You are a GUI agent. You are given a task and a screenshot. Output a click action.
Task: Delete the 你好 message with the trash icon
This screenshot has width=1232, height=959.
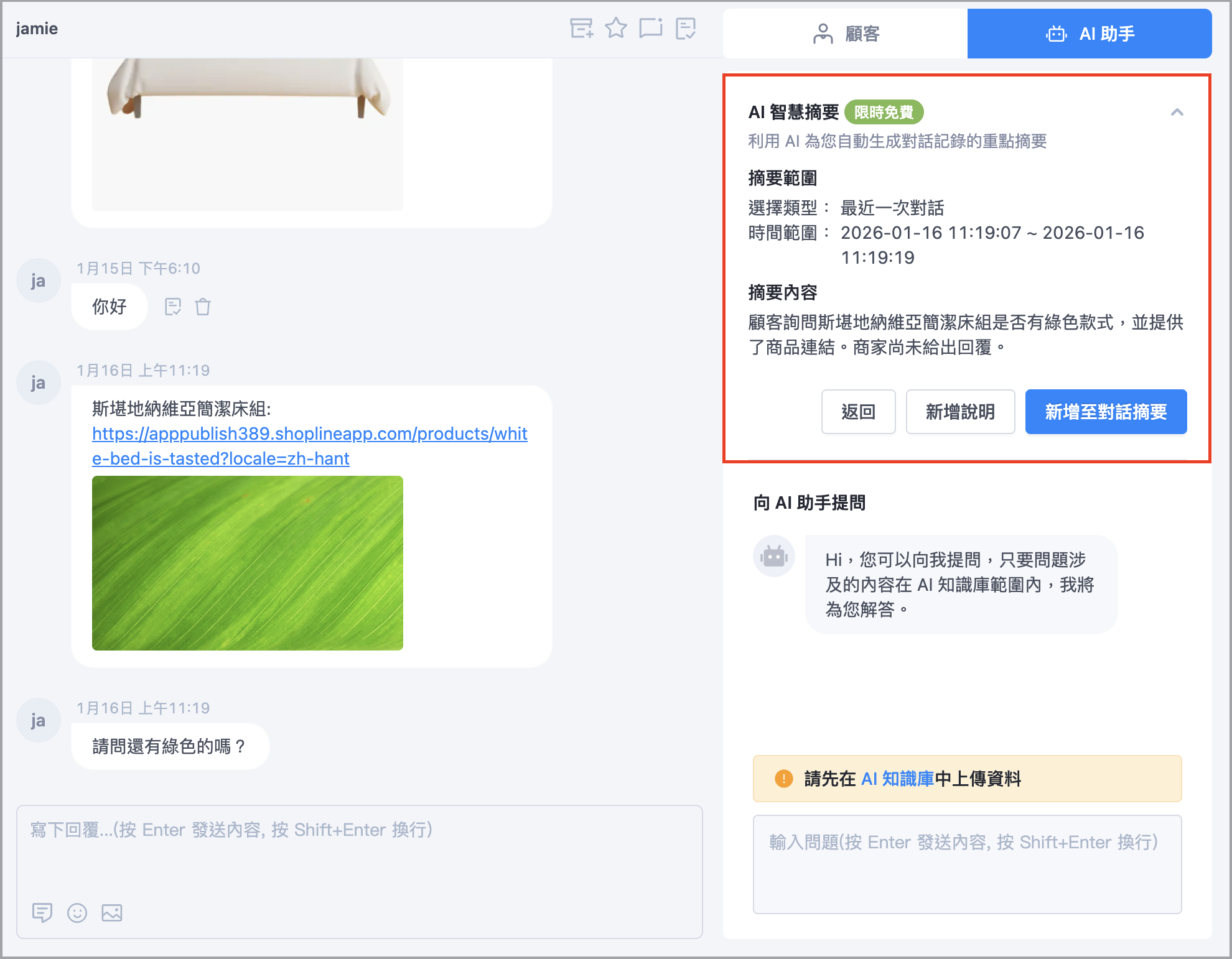point(203,307)
